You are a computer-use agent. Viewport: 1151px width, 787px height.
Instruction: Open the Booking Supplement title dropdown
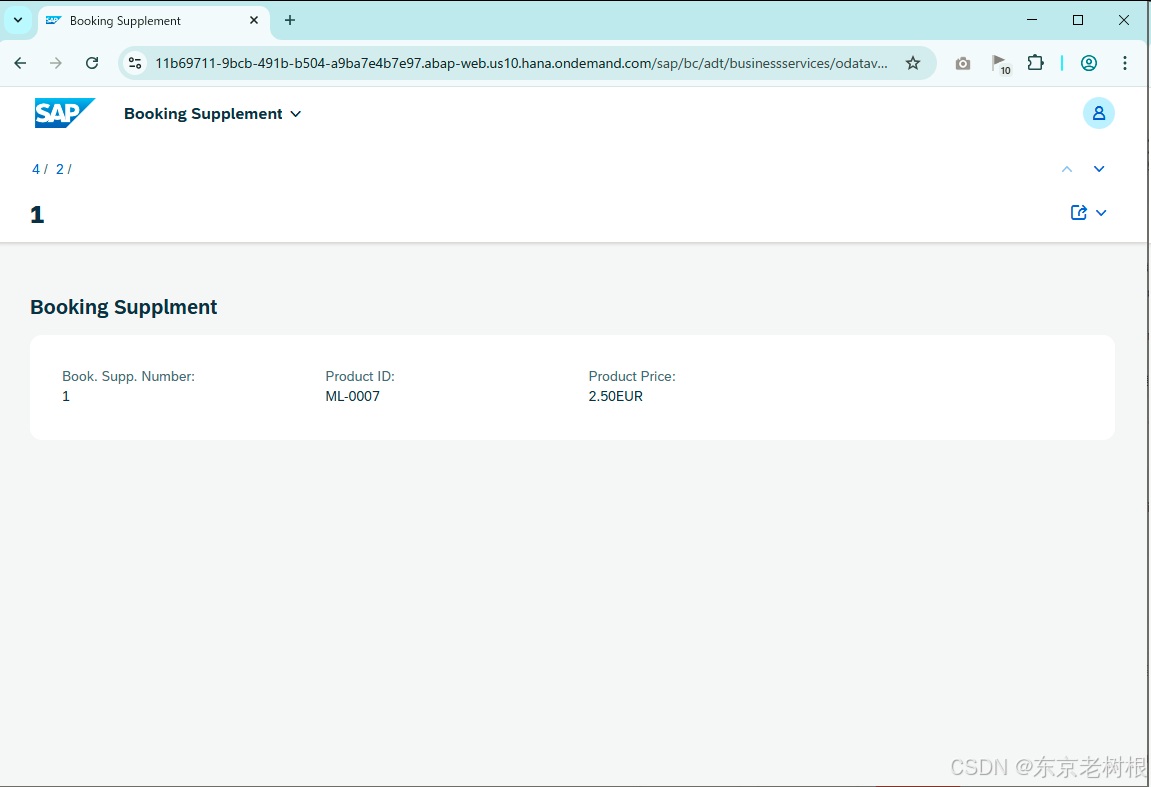[x=213, y=114]
